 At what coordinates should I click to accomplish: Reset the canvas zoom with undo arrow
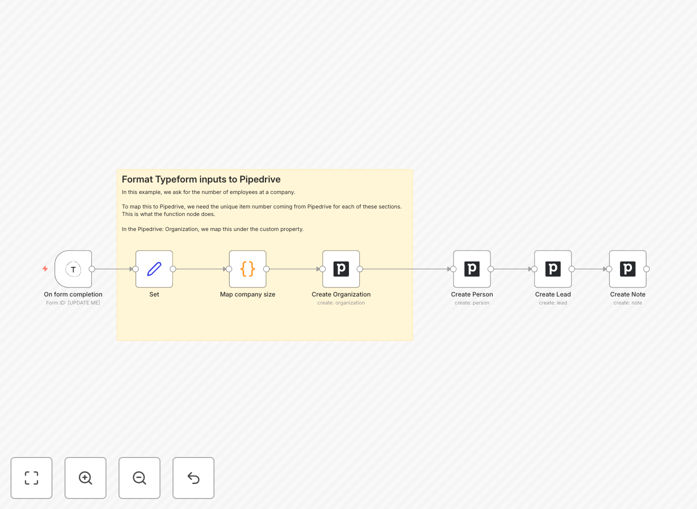193,478
